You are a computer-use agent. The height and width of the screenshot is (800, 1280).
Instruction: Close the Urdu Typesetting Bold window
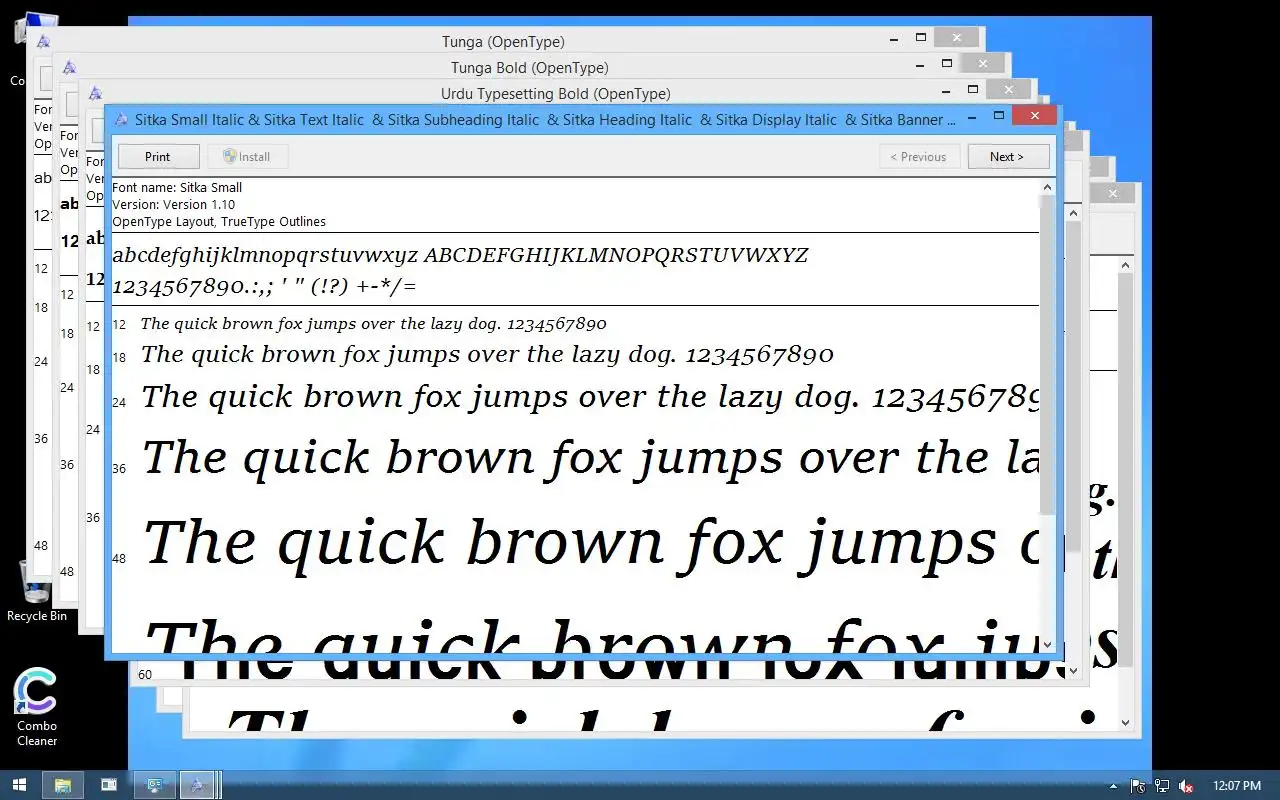pos(1009,90)
